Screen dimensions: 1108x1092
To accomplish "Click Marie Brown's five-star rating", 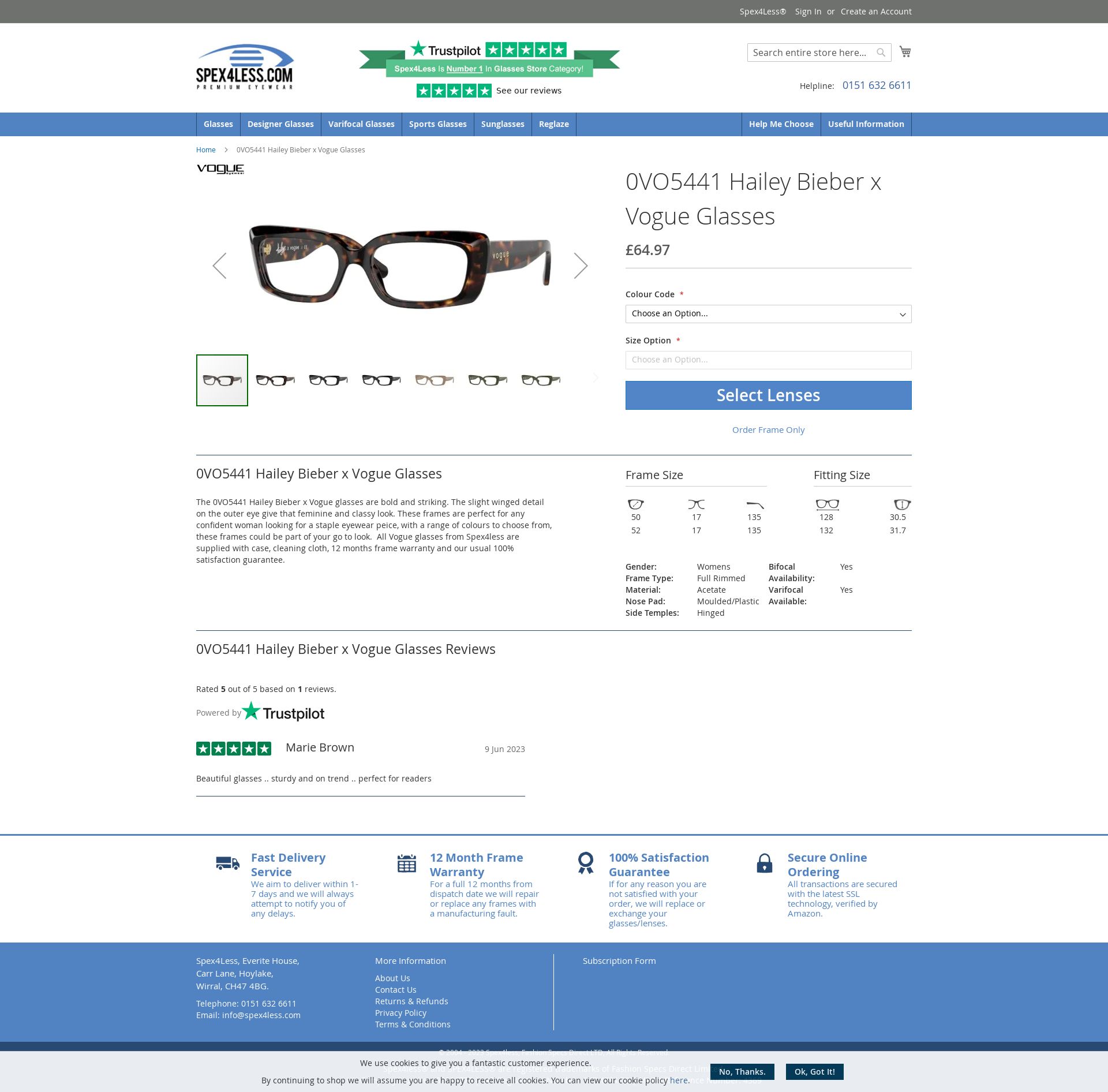I will [x=234, y=749].
